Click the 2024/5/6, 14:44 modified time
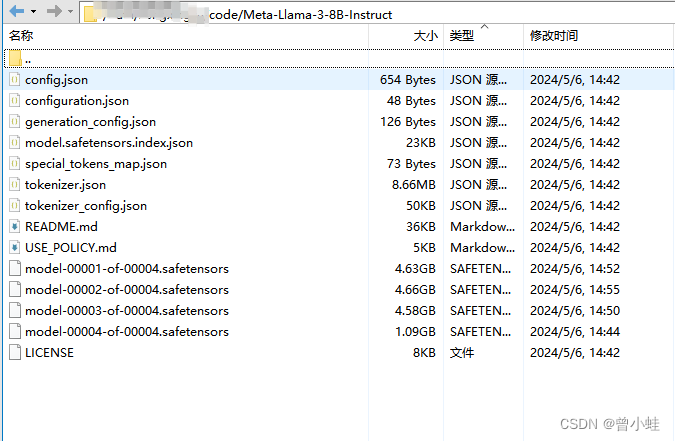The image size is (675, 441). 575,332
